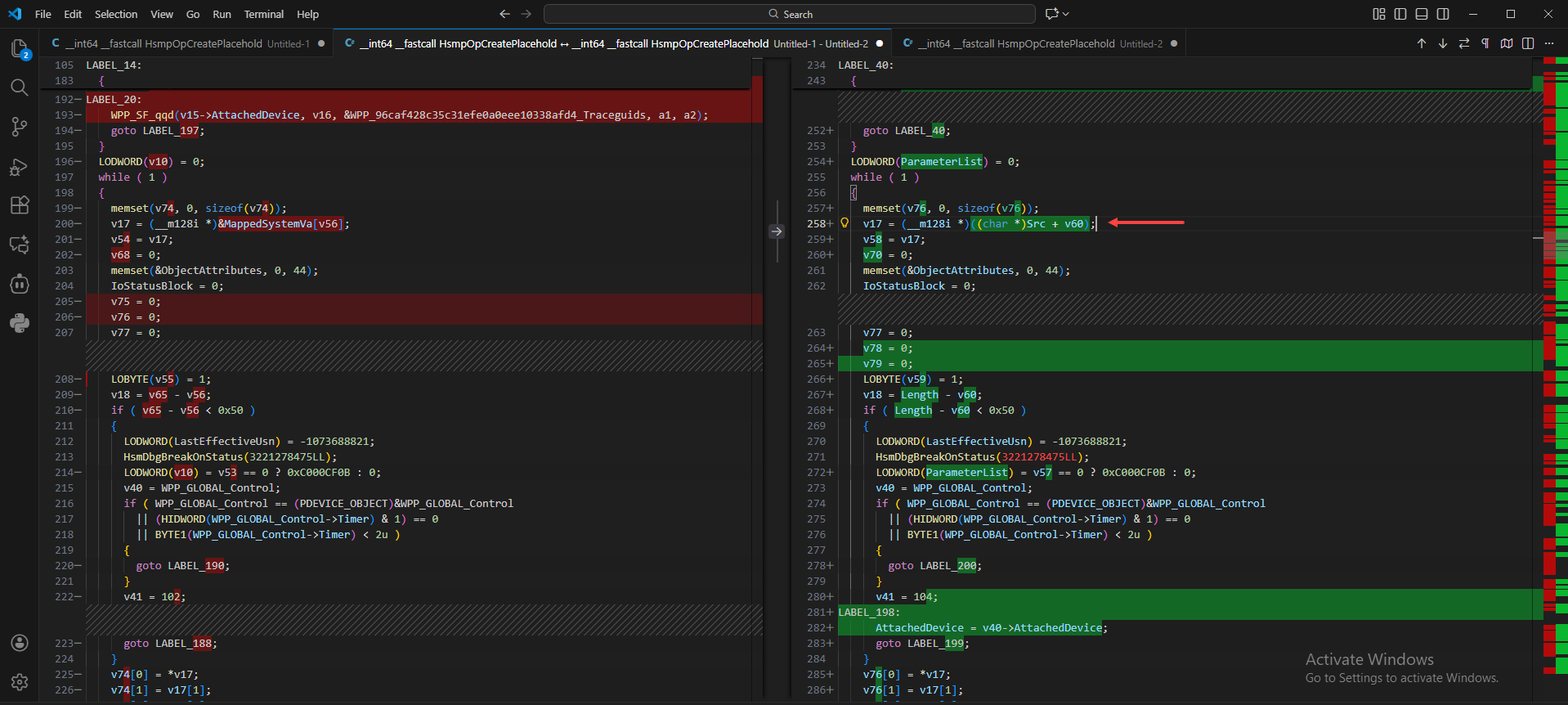Toggle collapse unchanged regions map icon
This screenshot has height=705, width=1568.
coord(1507,43)
